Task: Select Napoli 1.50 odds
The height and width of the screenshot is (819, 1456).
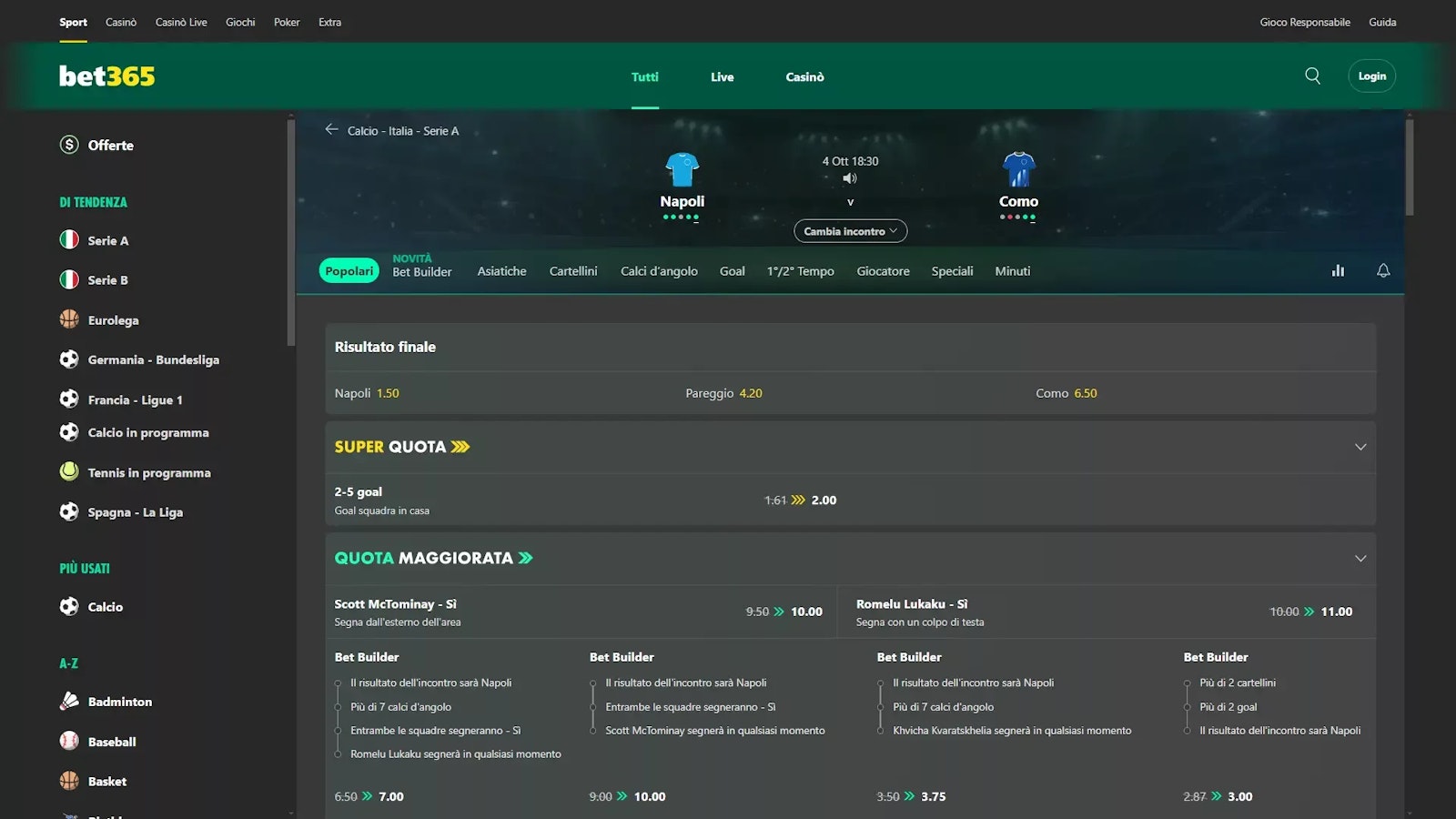Action: pyautogui.click(x=388, y=393)
